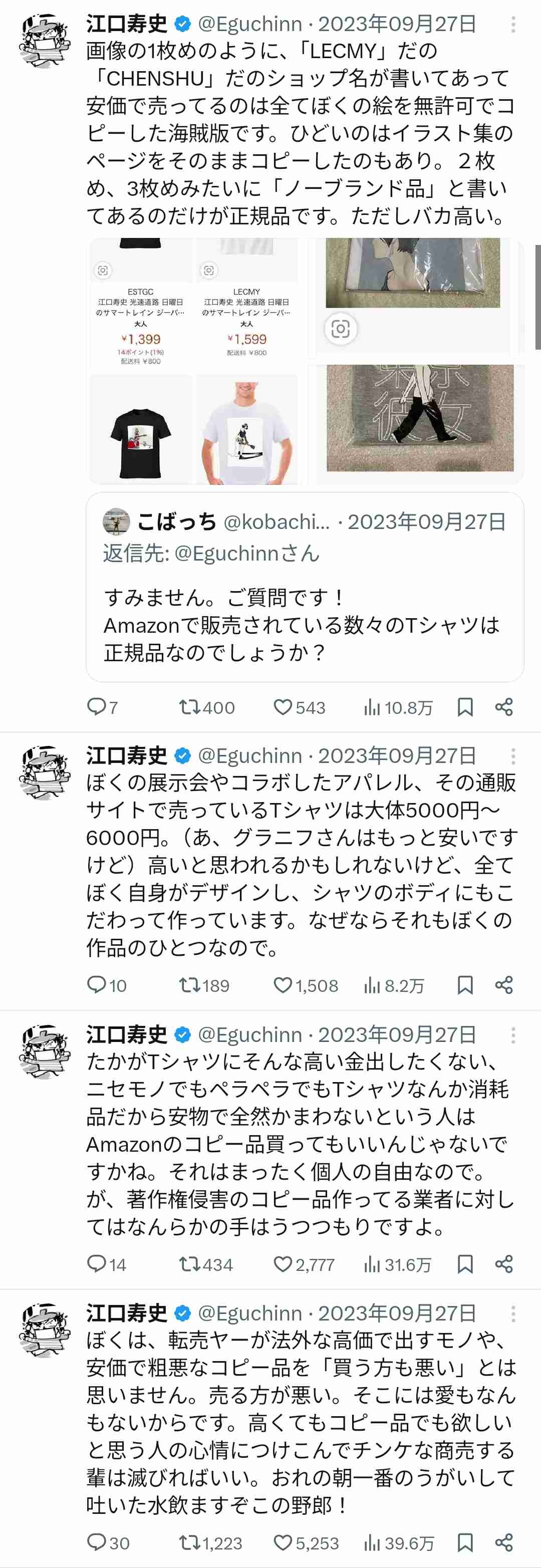The image size is (541, 1568).
Task: Bookmark the first tweet about LECMY shops
Action: click(465, 707)
